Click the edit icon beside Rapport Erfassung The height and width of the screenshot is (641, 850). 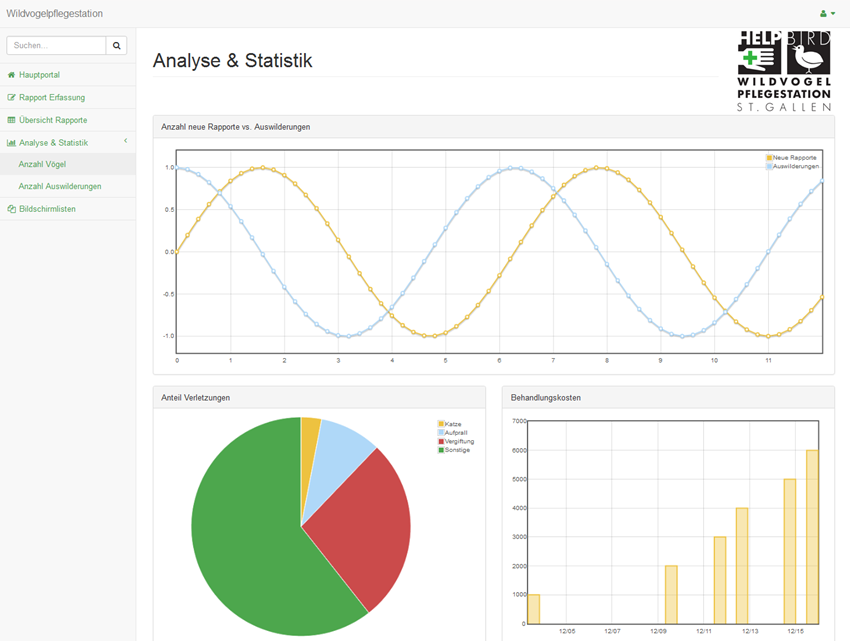click(11, 98)
